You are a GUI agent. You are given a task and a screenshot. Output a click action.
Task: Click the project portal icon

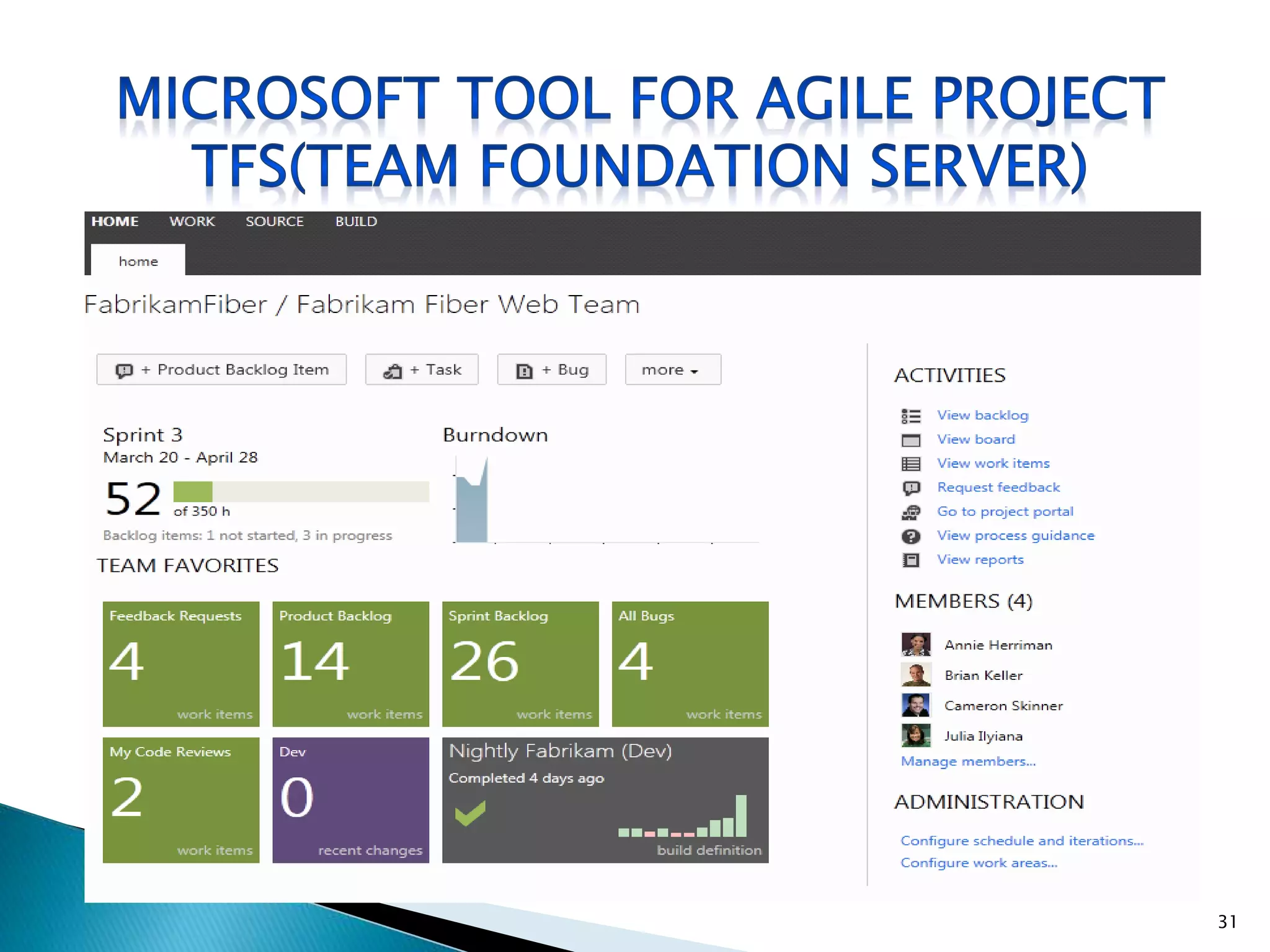910,512
